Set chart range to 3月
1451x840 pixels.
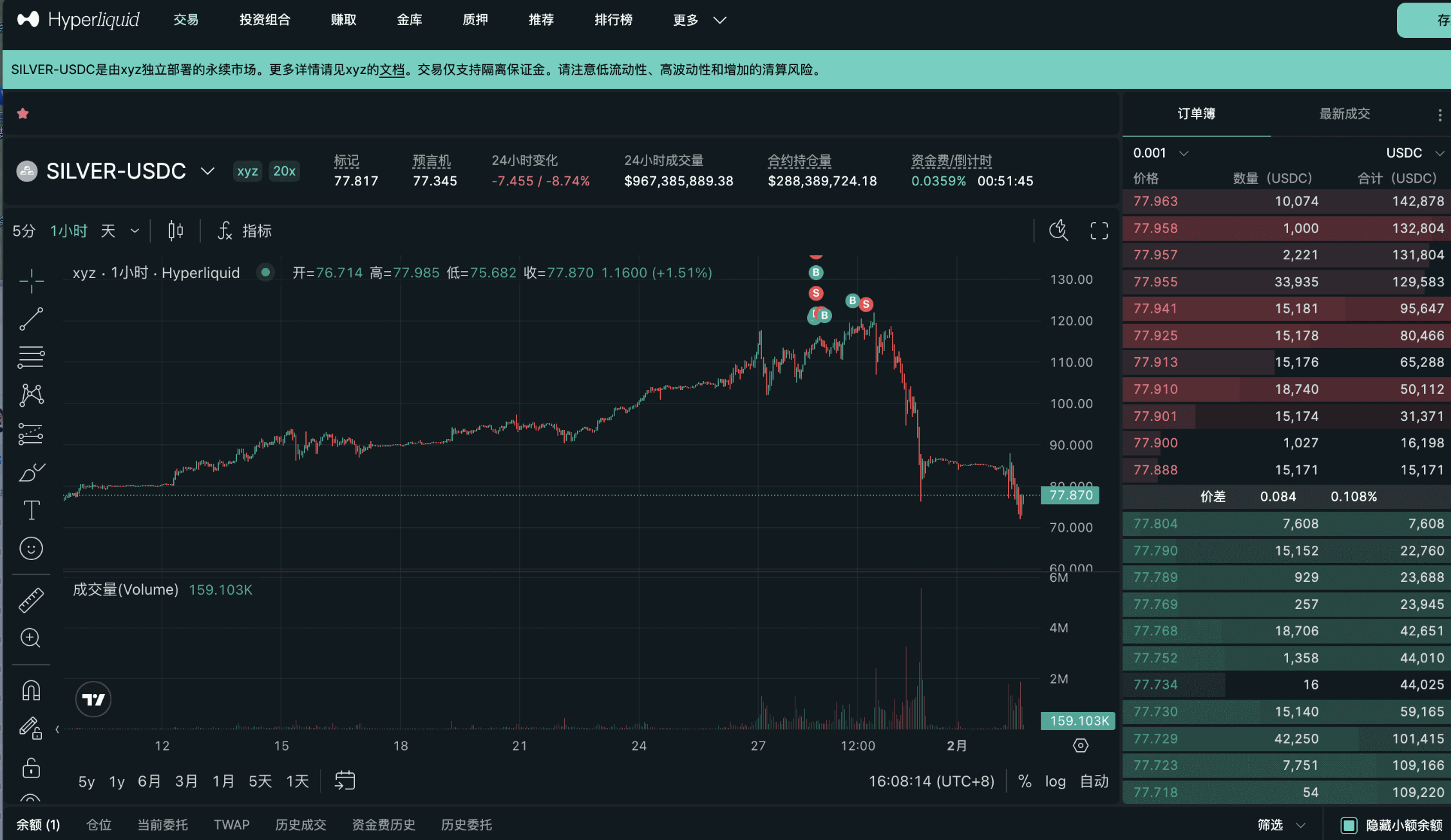click(186, 781)
